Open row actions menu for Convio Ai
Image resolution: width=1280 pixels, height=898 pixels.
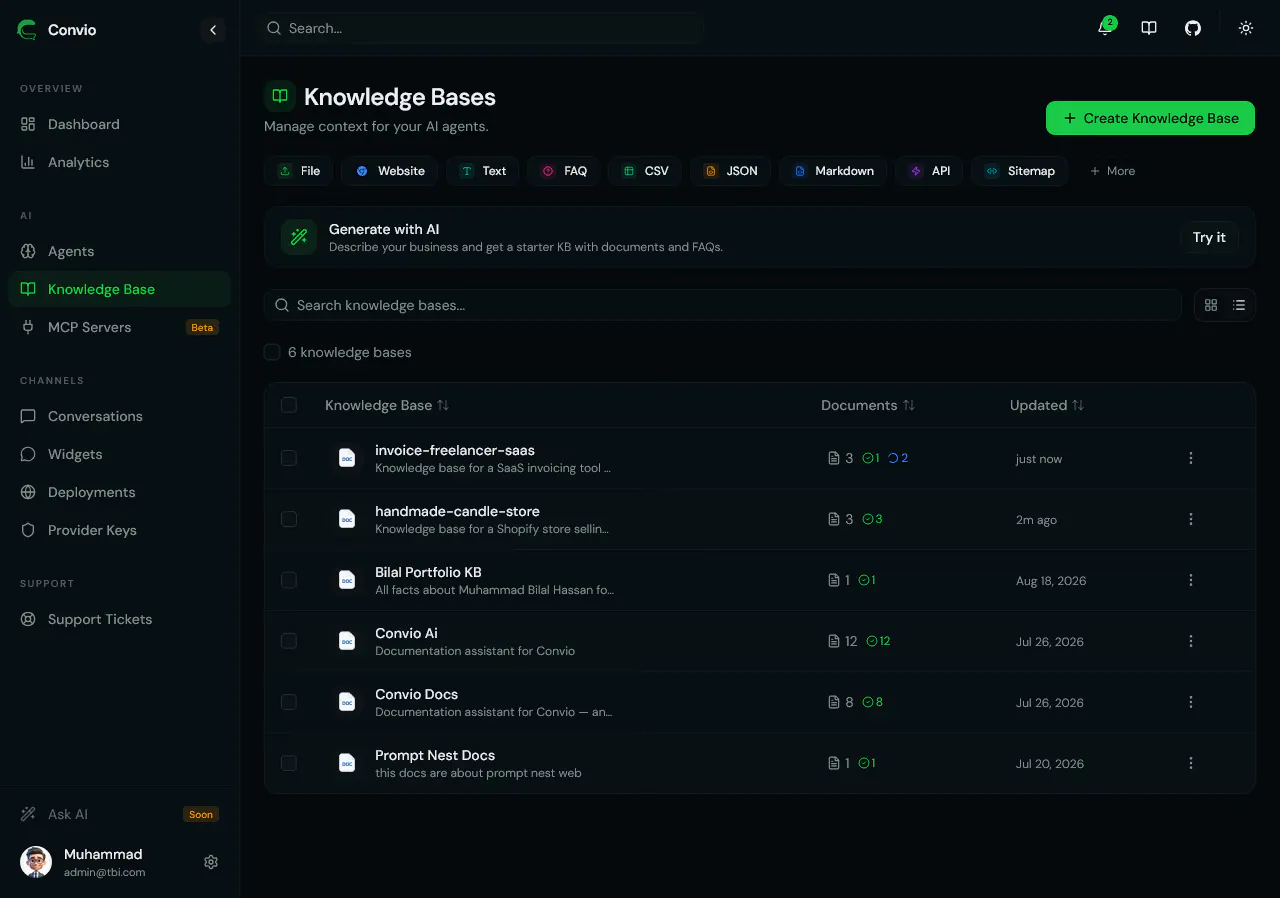(x=1191, y=641)
